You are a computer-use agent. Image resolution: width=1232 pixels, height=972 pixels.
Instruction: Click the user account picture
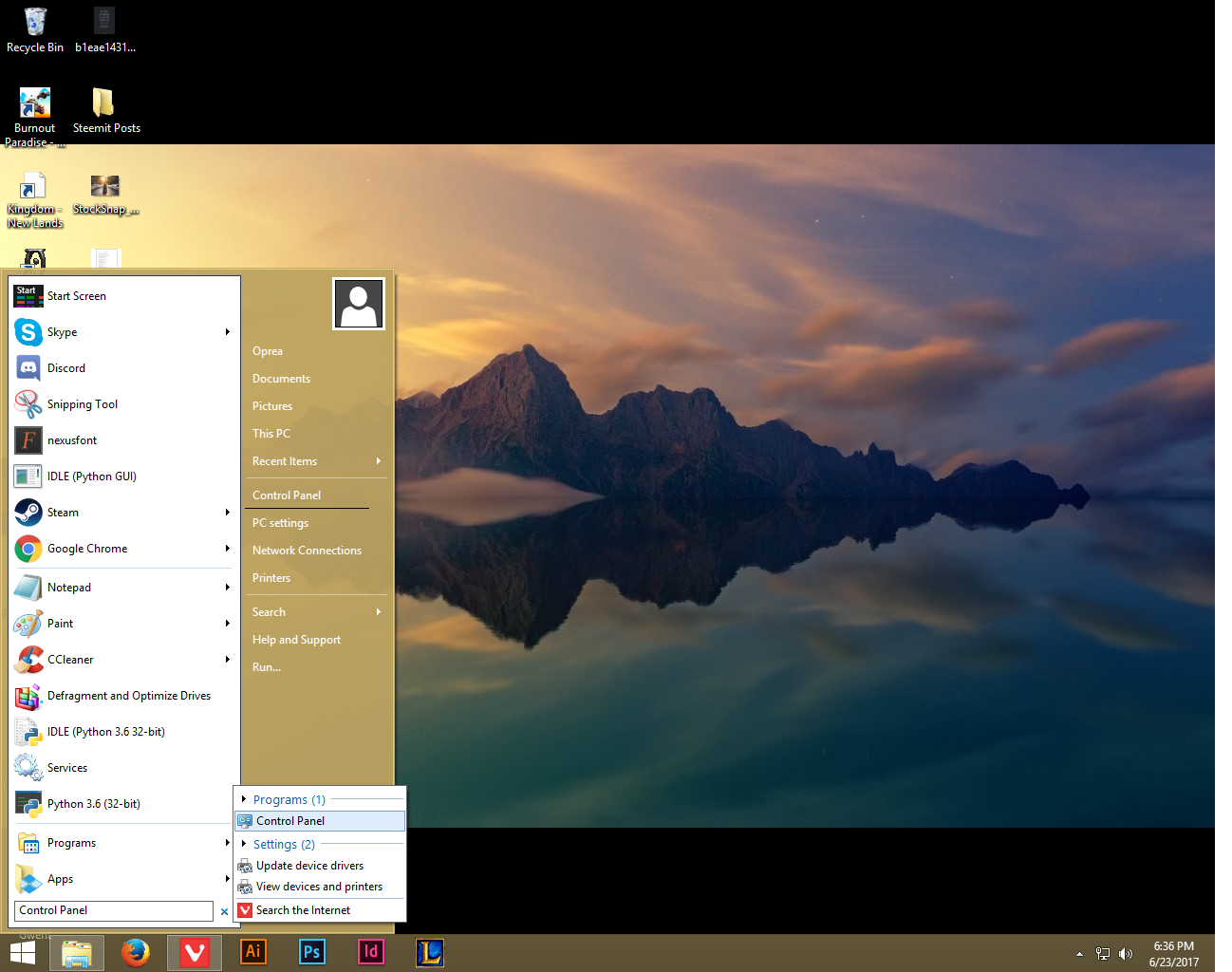pos(359,304)
